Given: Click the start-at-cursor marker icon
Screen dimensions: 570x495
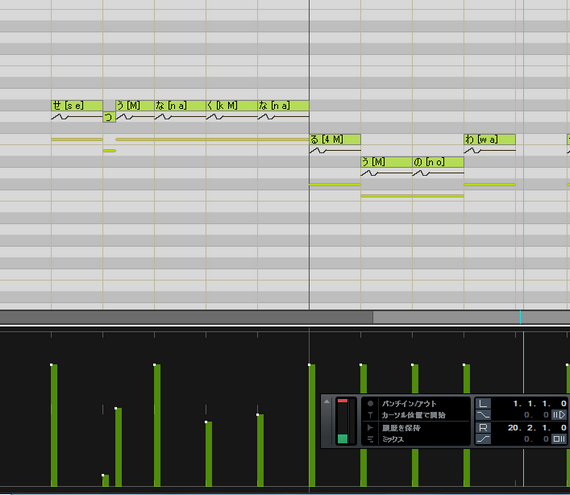Looking at the screenshot, I should click(x=370, y=415).
